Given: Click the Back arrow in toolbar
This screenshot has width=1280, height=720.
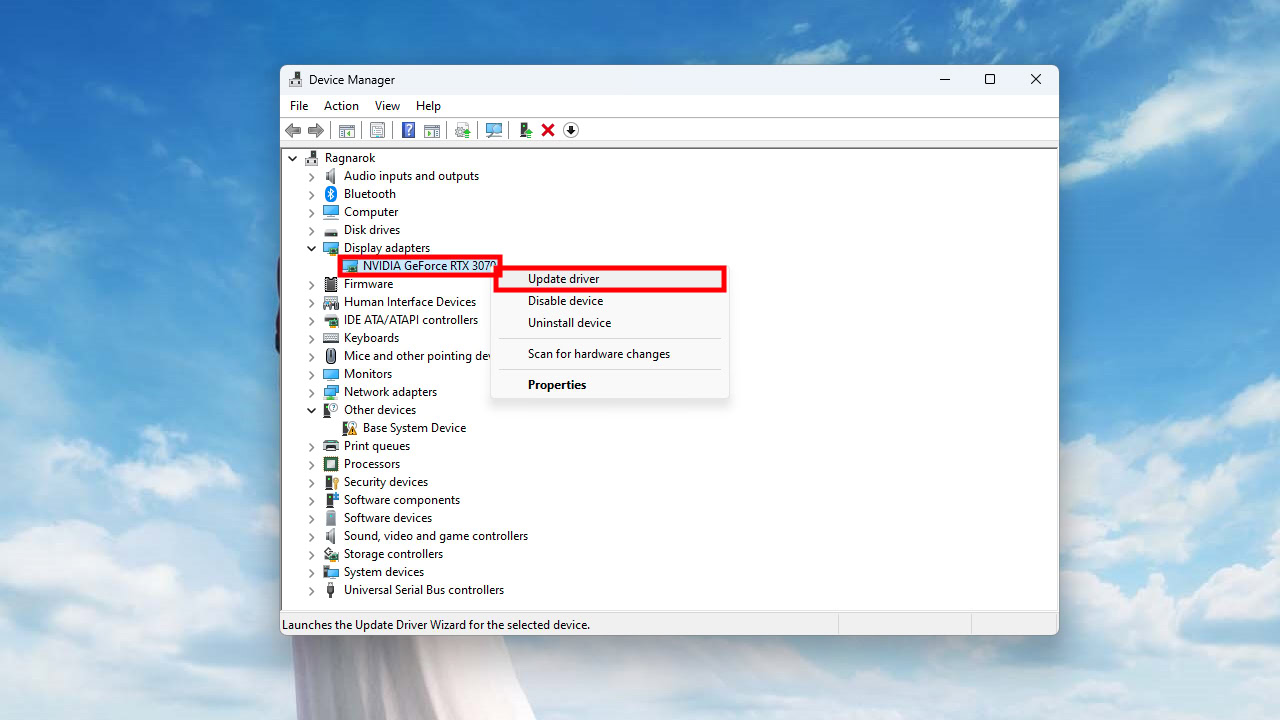Looking at the screenshot, I should click(293, 130).
